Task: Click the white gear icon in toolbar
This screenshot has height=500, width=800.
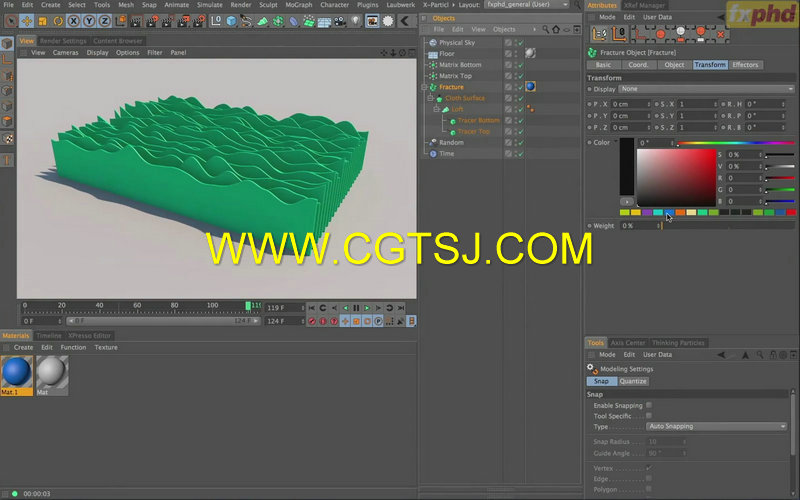Action: point(388,21)
